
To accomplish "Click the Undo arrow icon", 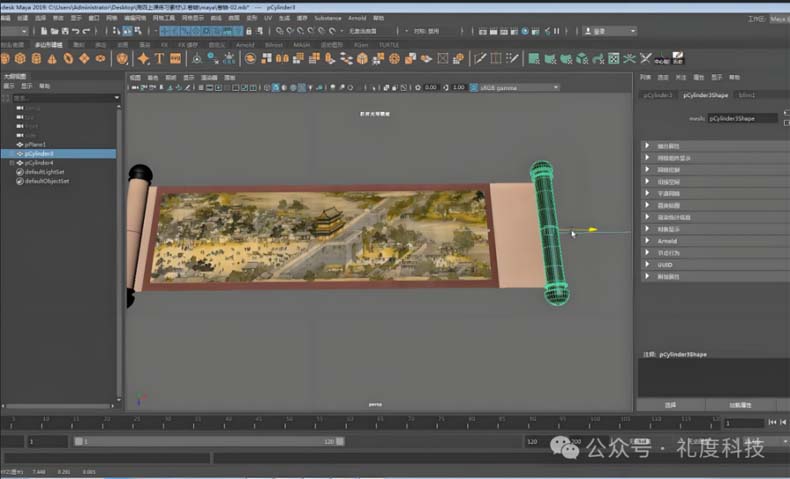I will click(x=76, y=31).
